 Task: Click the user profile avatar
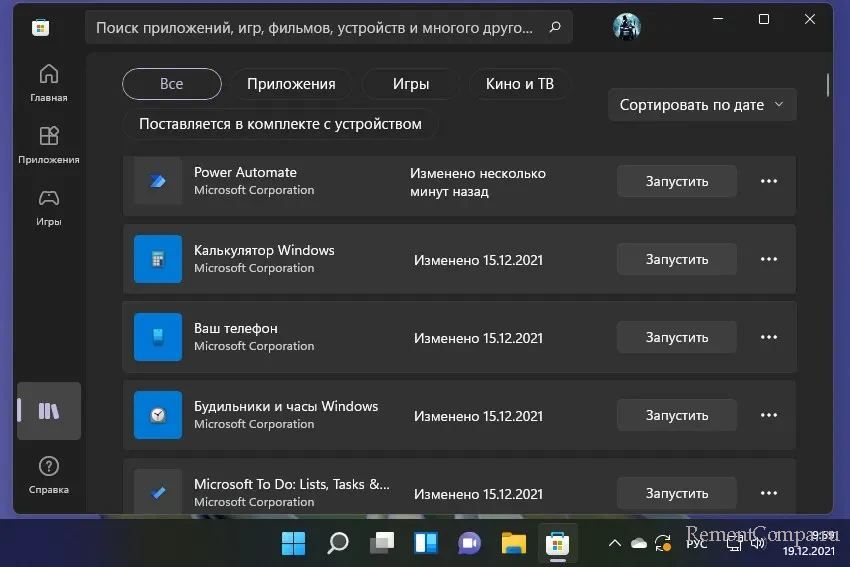click(627, 27)
